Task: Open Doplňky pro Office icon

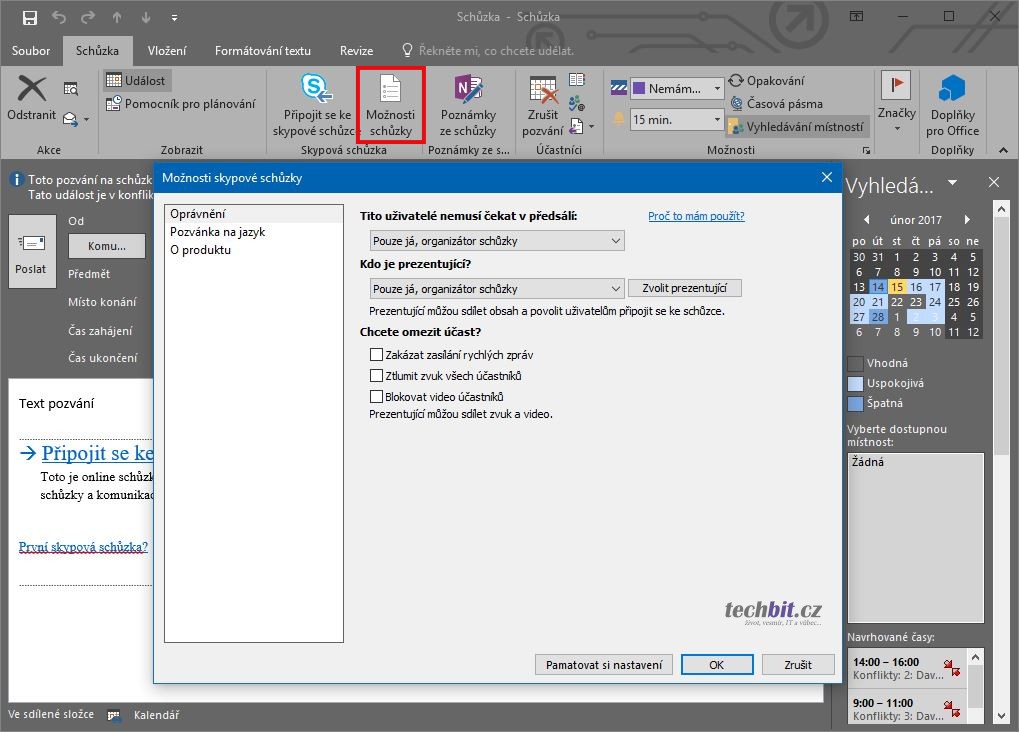Action: click(952, 90)
